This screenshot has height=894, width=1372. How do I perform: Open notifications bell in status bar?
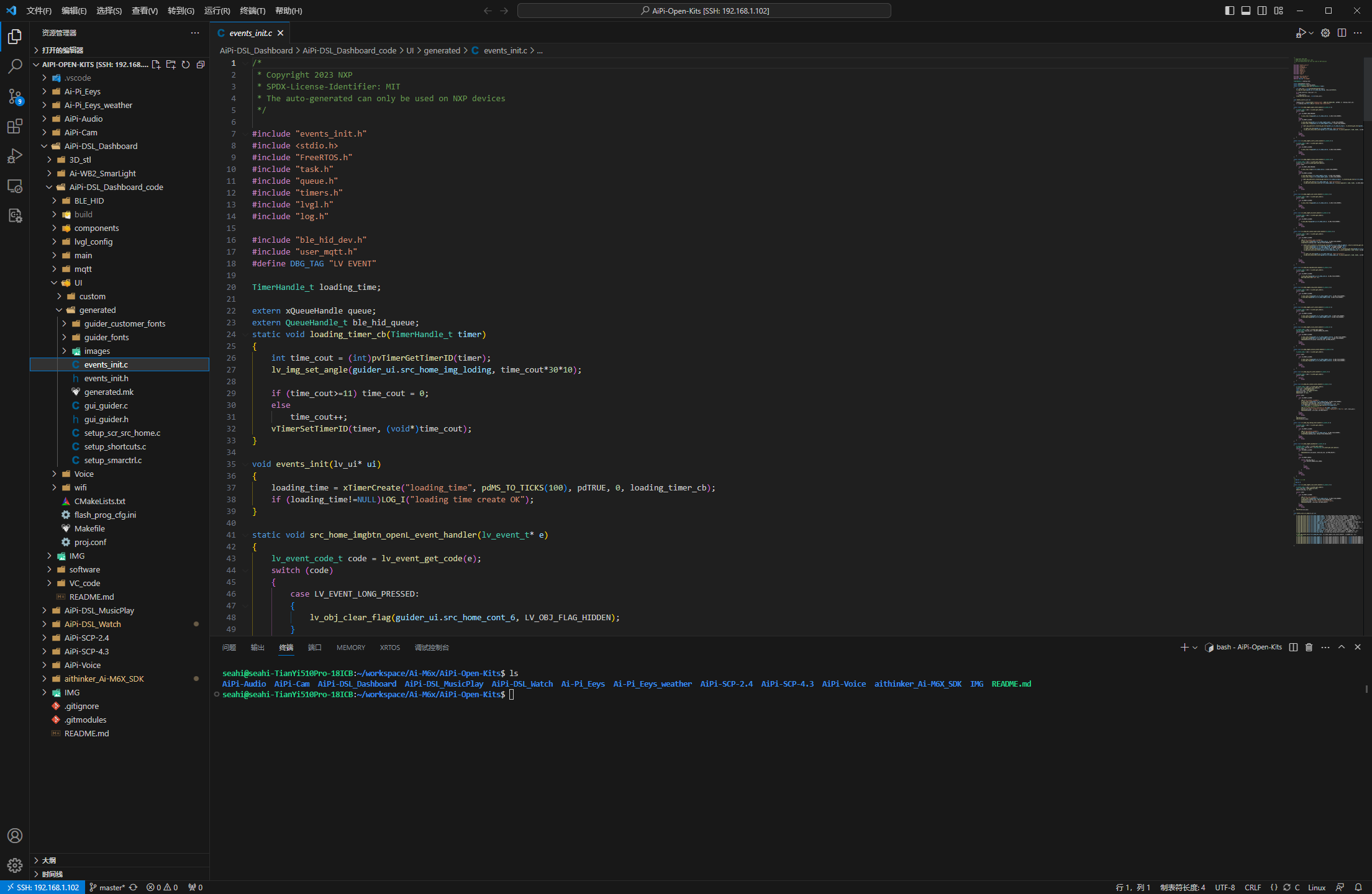(1358, 887)
